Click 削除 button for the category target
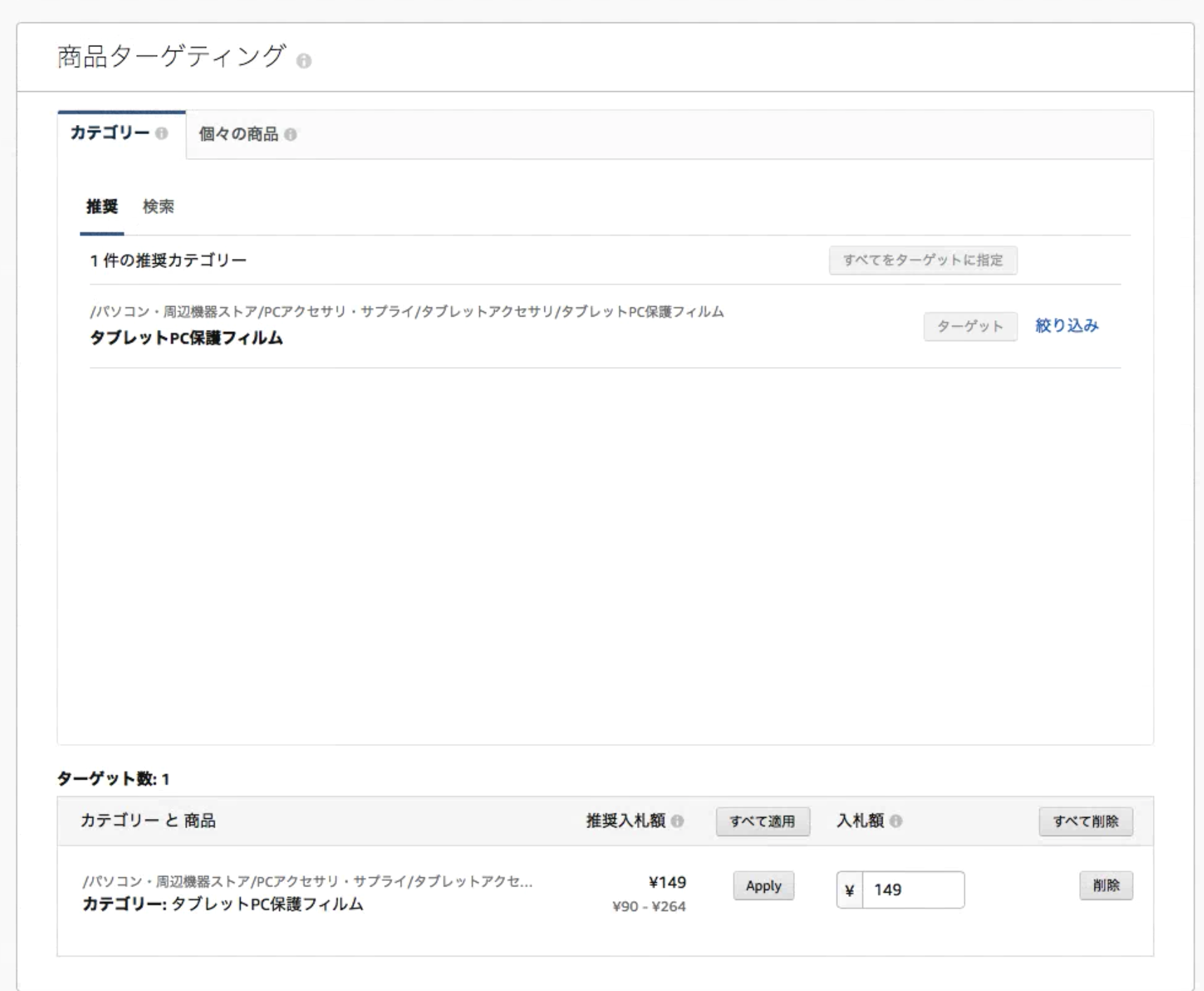Image resolution: width=1204 pixels, height=991 pixels. (1106, 886)
